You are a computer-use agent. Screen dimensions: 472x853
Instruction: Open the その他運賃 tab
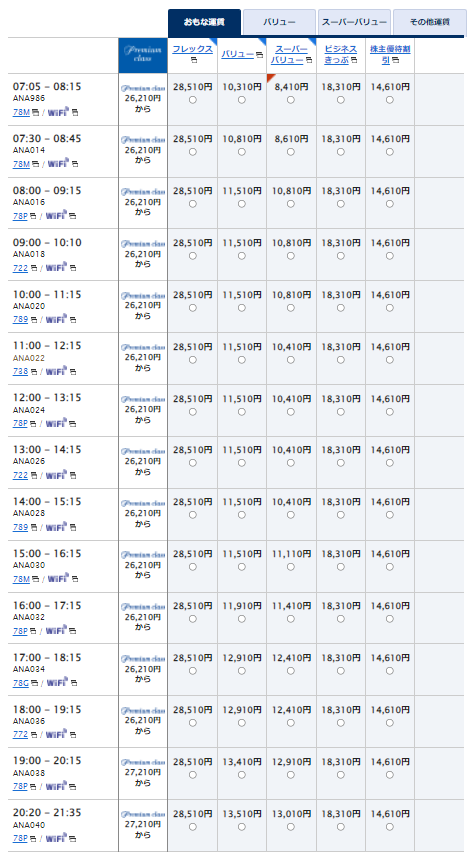(430, 22)
